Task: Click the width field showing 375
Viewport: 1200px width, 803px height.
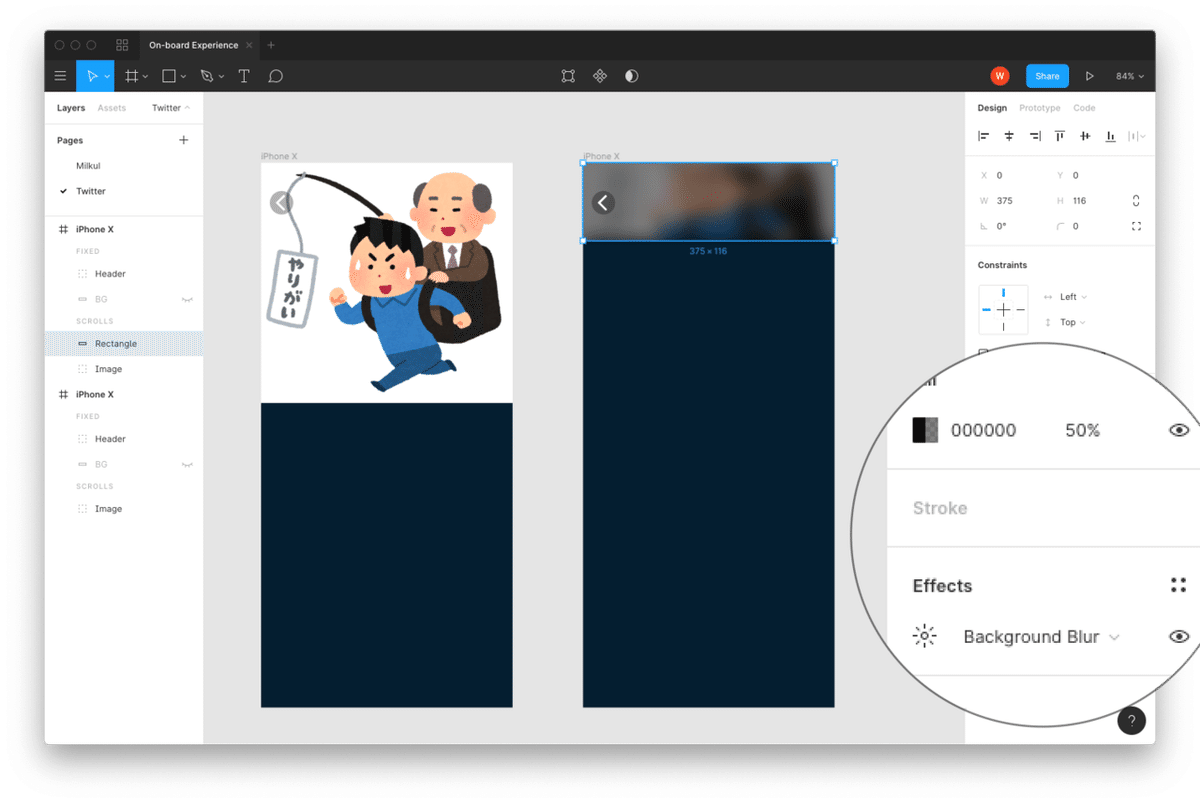Action: tap(1010, 201)
